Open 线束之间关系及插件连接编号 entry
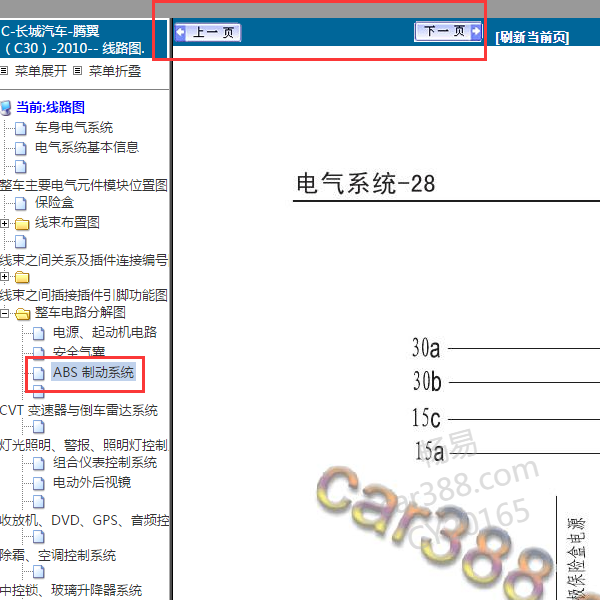 (84, 260)
